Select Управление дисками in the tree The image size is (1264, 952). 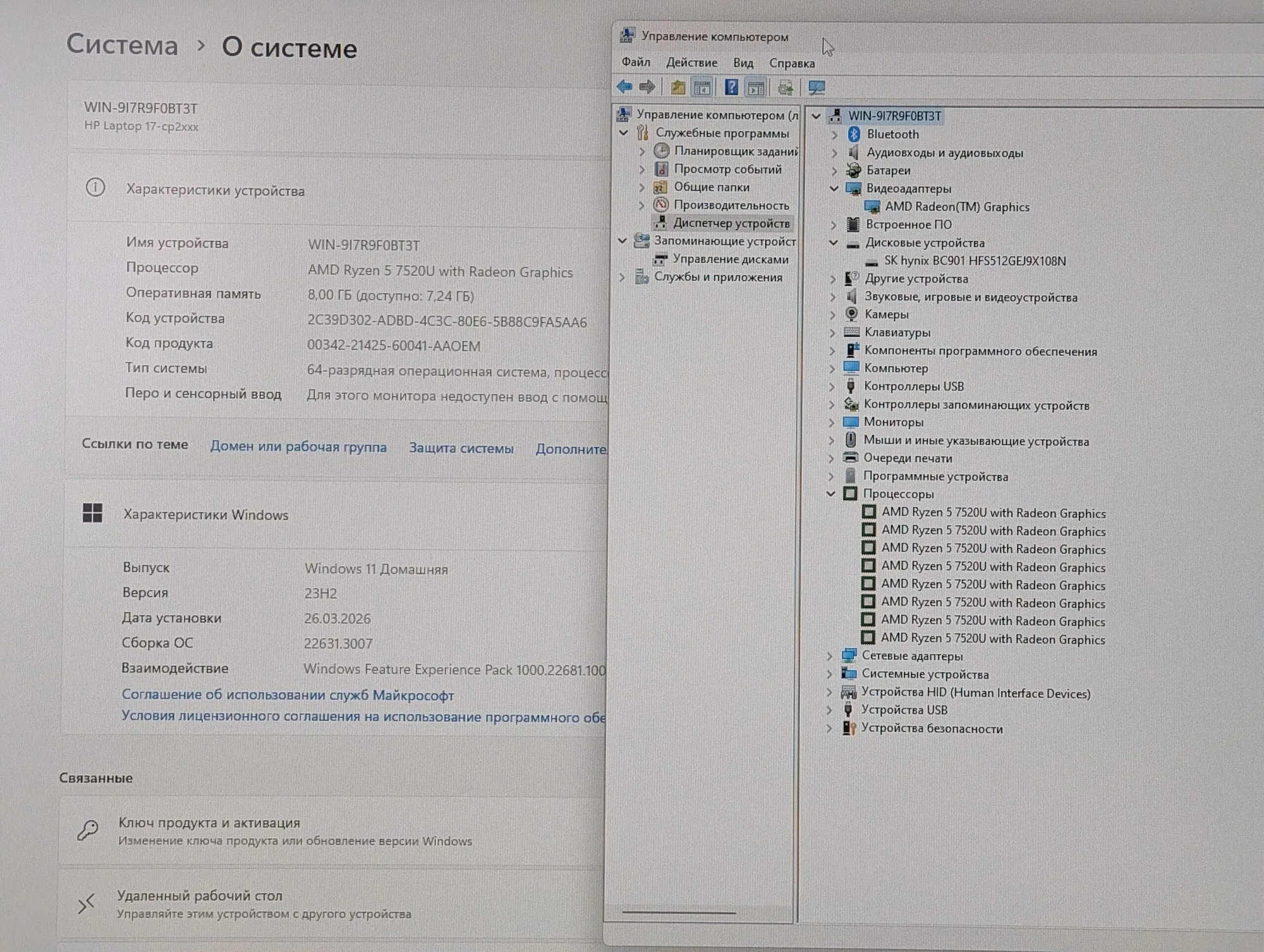tap(731, 259)
